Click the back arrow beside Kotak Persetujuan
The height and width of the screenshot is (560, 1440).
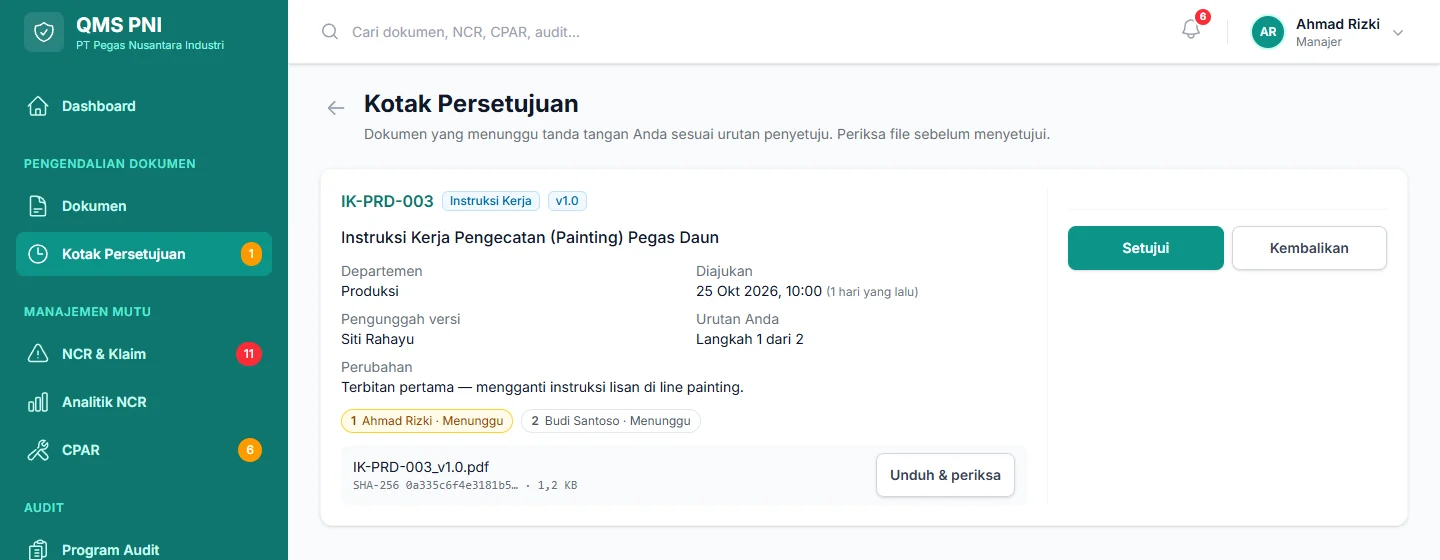[x=336, y=108]
